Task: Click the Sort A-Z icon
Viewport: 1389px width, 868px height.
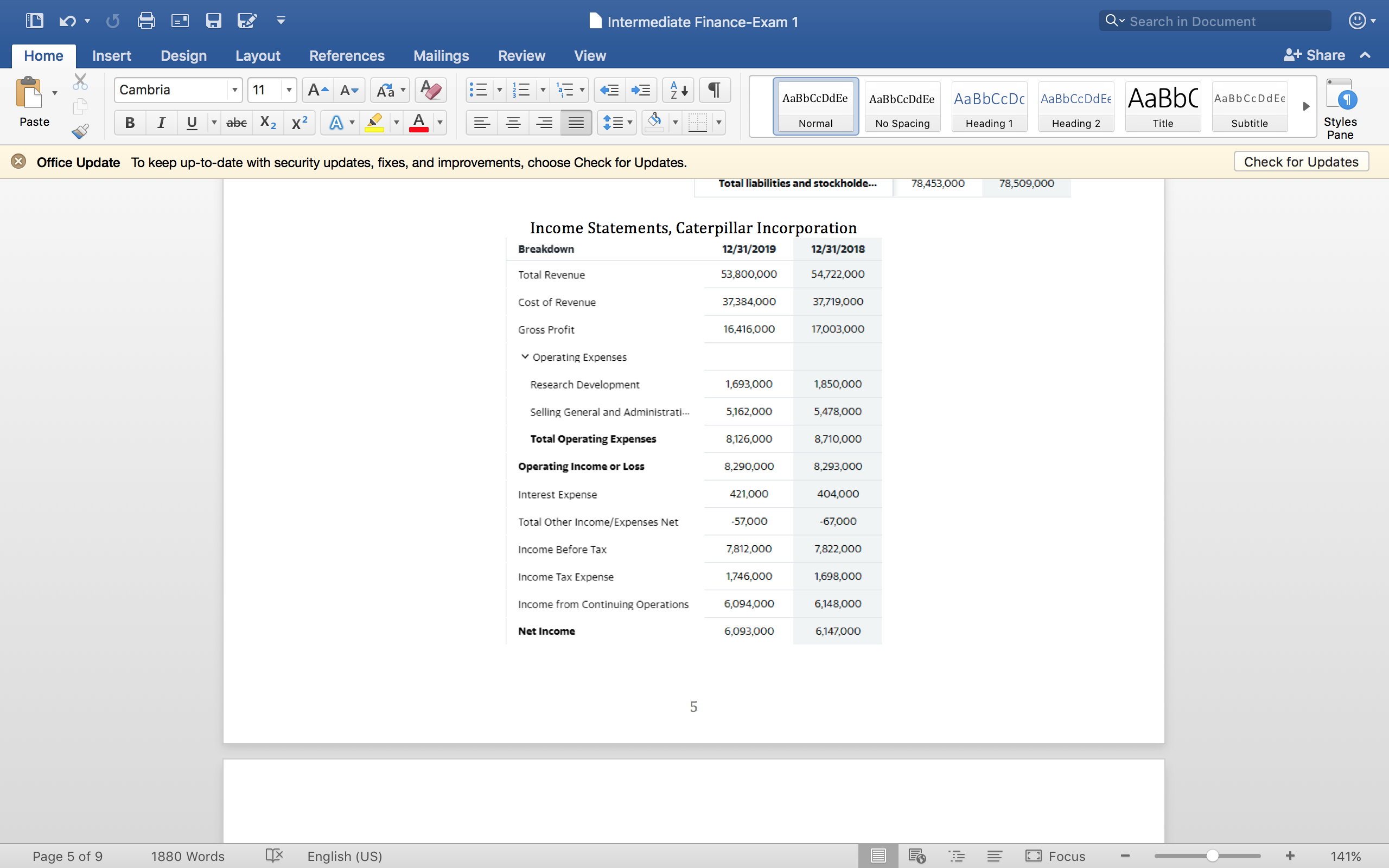Action: point(678,90)
